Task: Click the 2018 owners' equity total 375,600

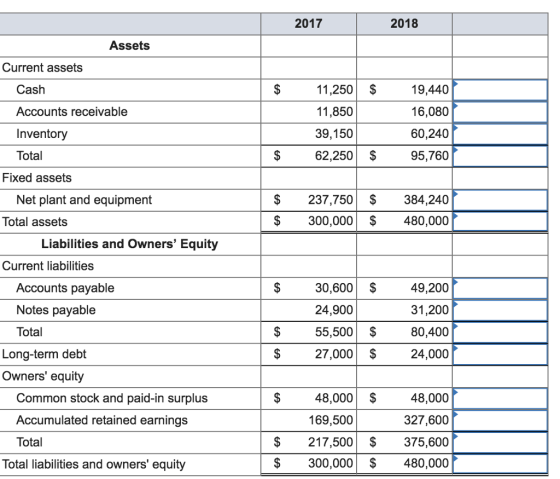Action: (426, 442)
